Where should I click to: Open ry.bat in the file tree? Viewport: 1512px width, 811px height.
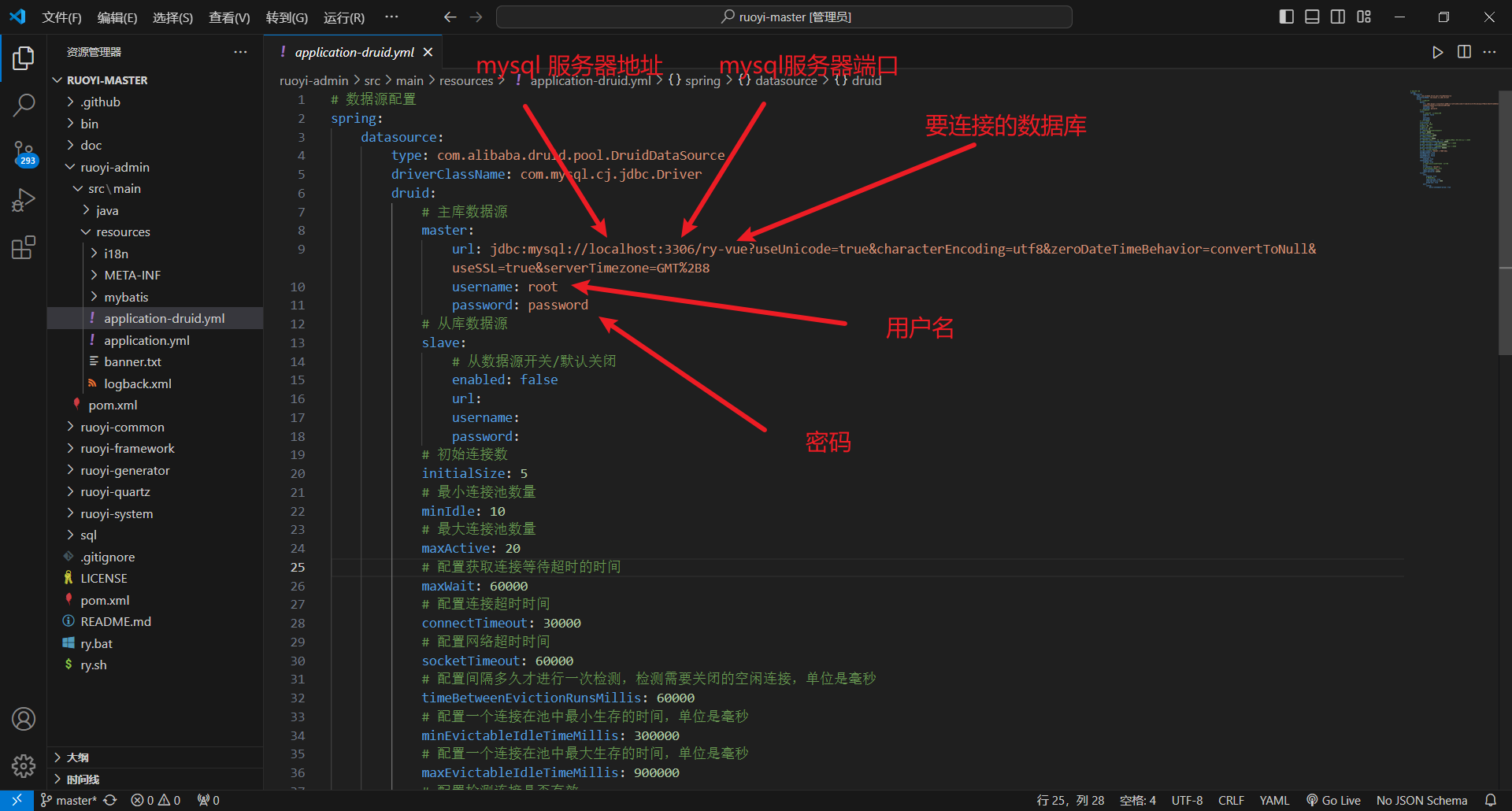click(x=96, y=643)
